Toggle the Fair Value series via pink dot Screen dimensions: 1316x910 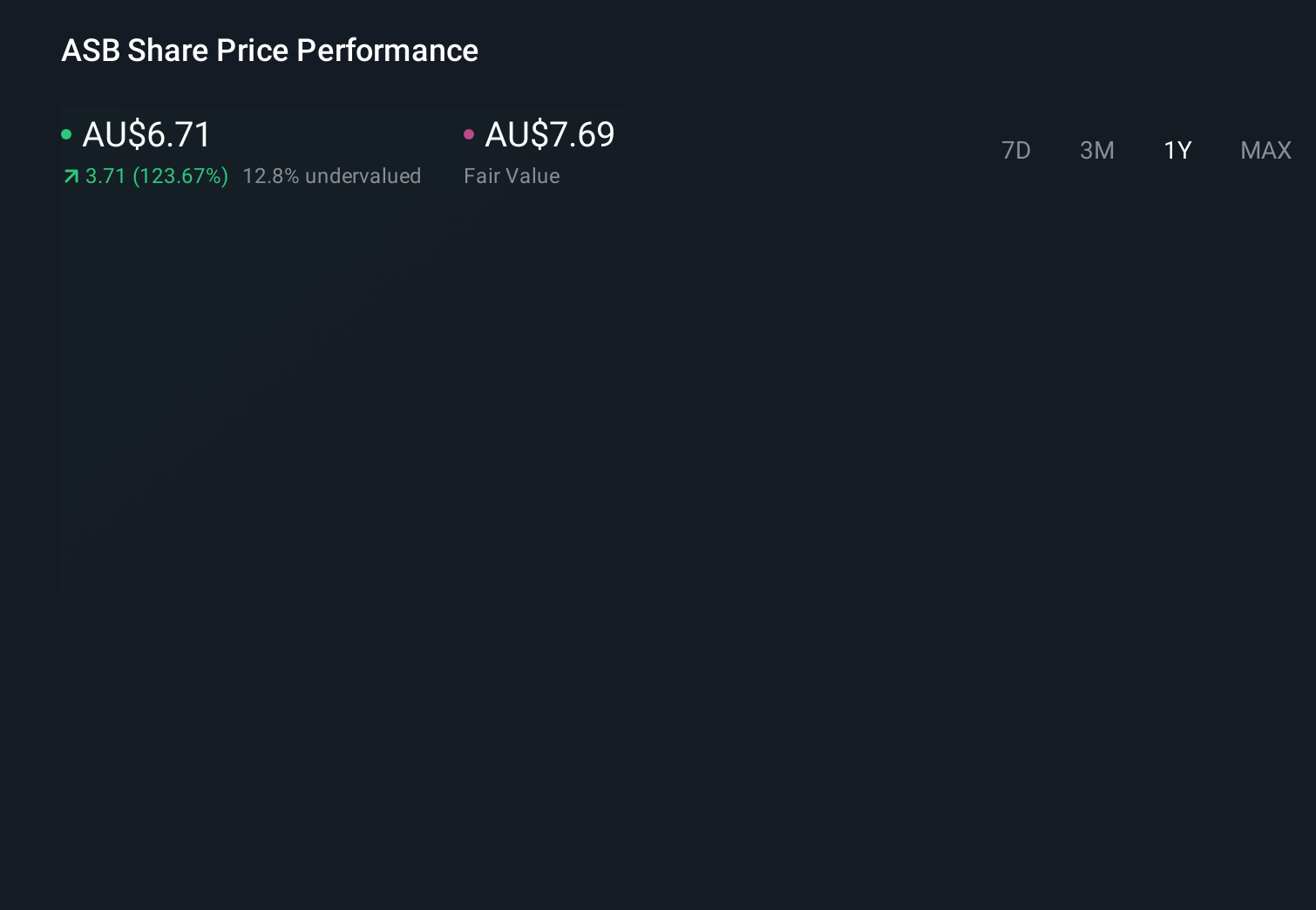click(x=470, y=133)
